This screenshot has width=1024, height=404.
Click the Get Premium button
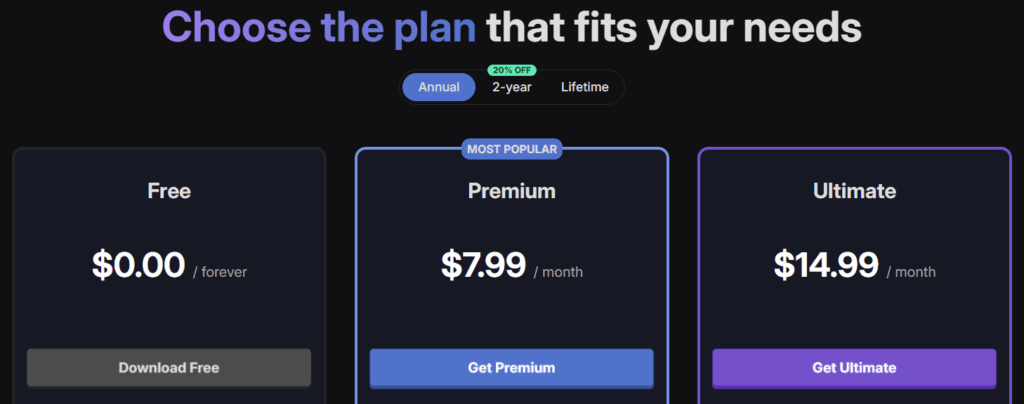pos(511,367)
